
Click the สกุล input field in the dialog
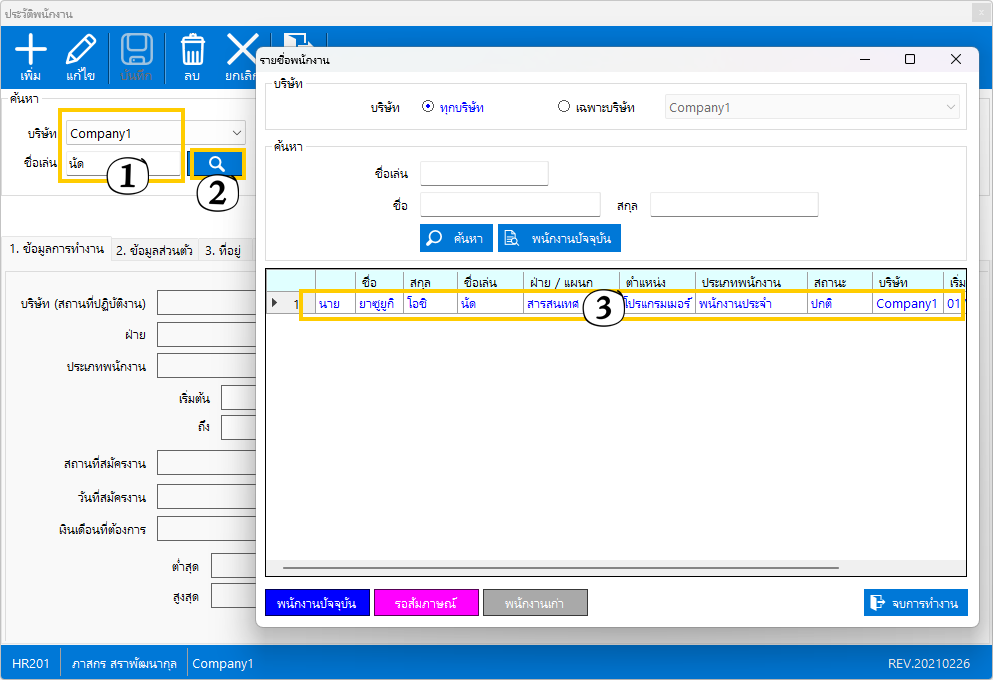(734, 205)
